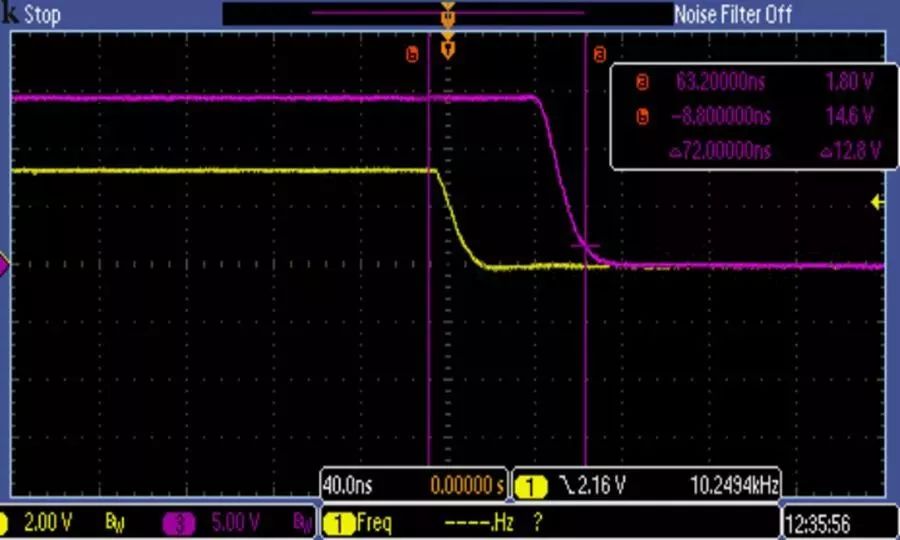
Task: Click the channel 3 bandwidth limit Bw icon
Action: (302, 523)
